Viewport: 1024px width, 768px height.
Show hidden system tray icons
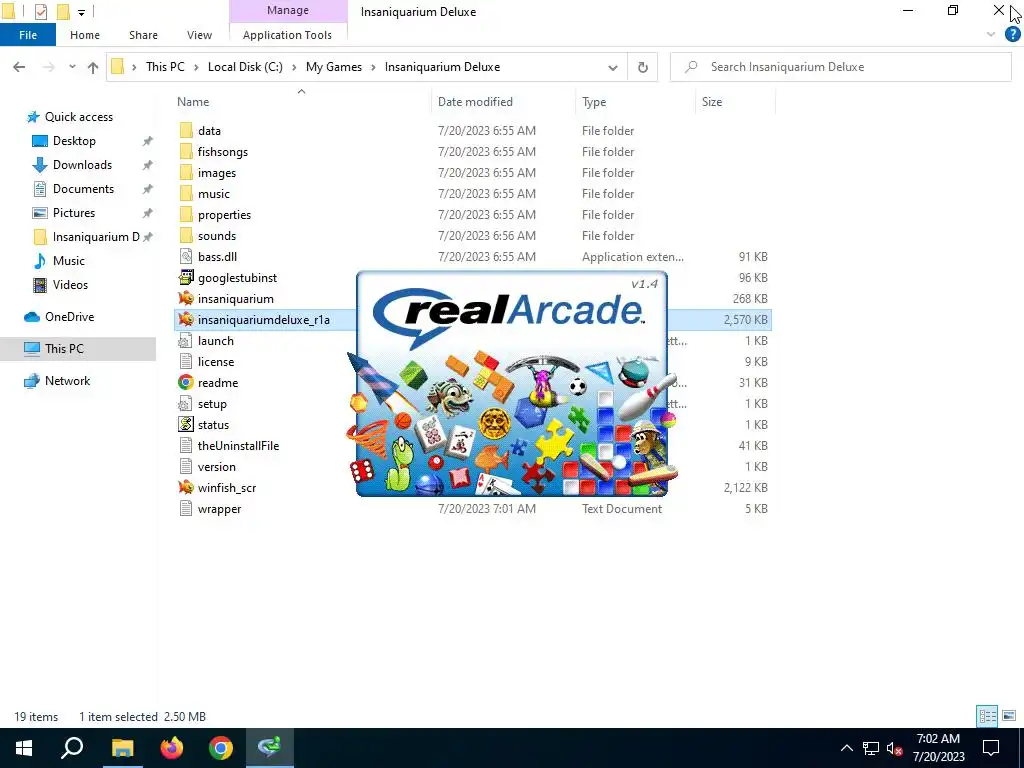point(846,748)
